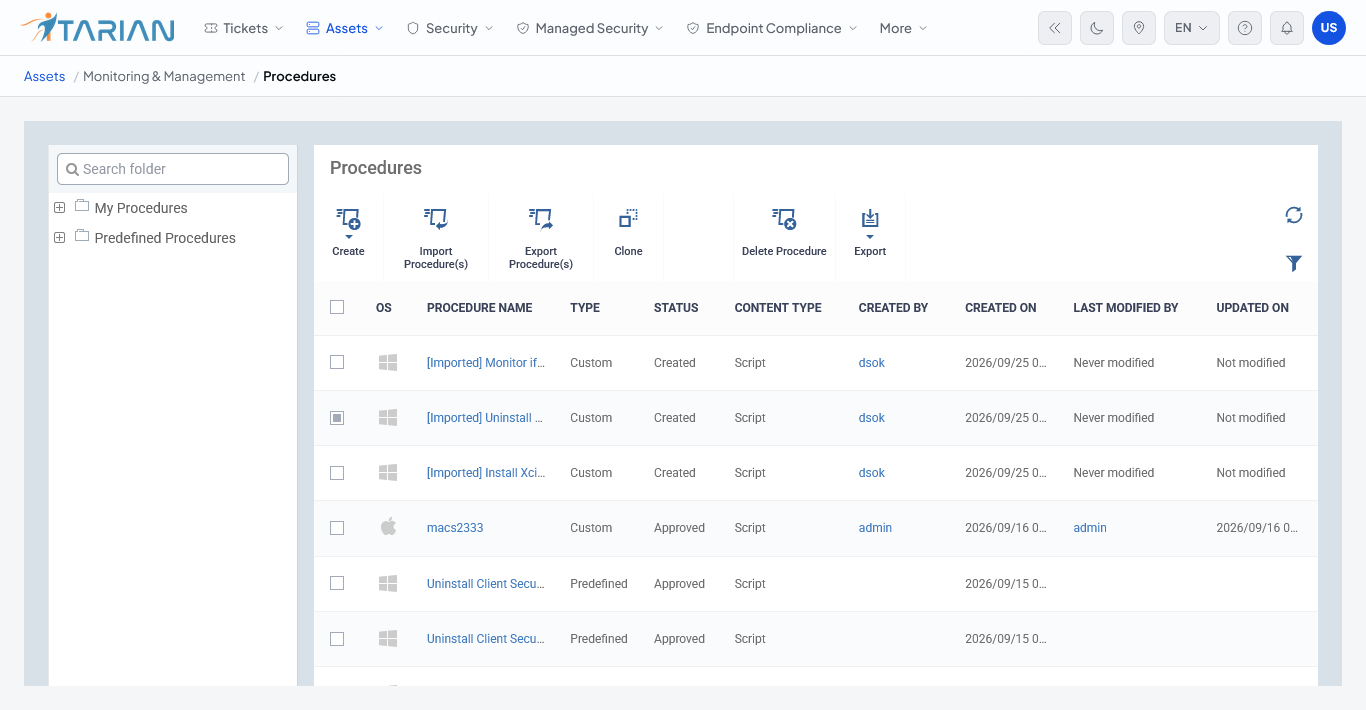Image resolution: width=1366 pixels, height=710 pixels.
Task: Click the Delete Procedure icon
Action: 784,218
